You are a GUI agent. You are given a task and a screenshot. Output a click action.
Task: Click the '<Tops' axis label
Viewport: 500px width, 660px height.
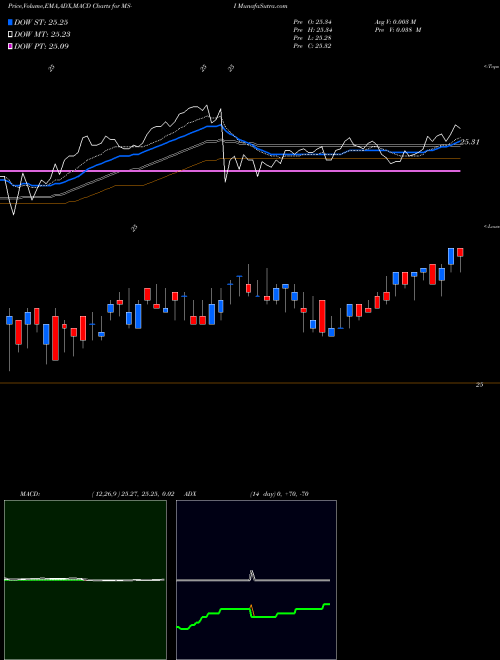[x=492, y=67]
